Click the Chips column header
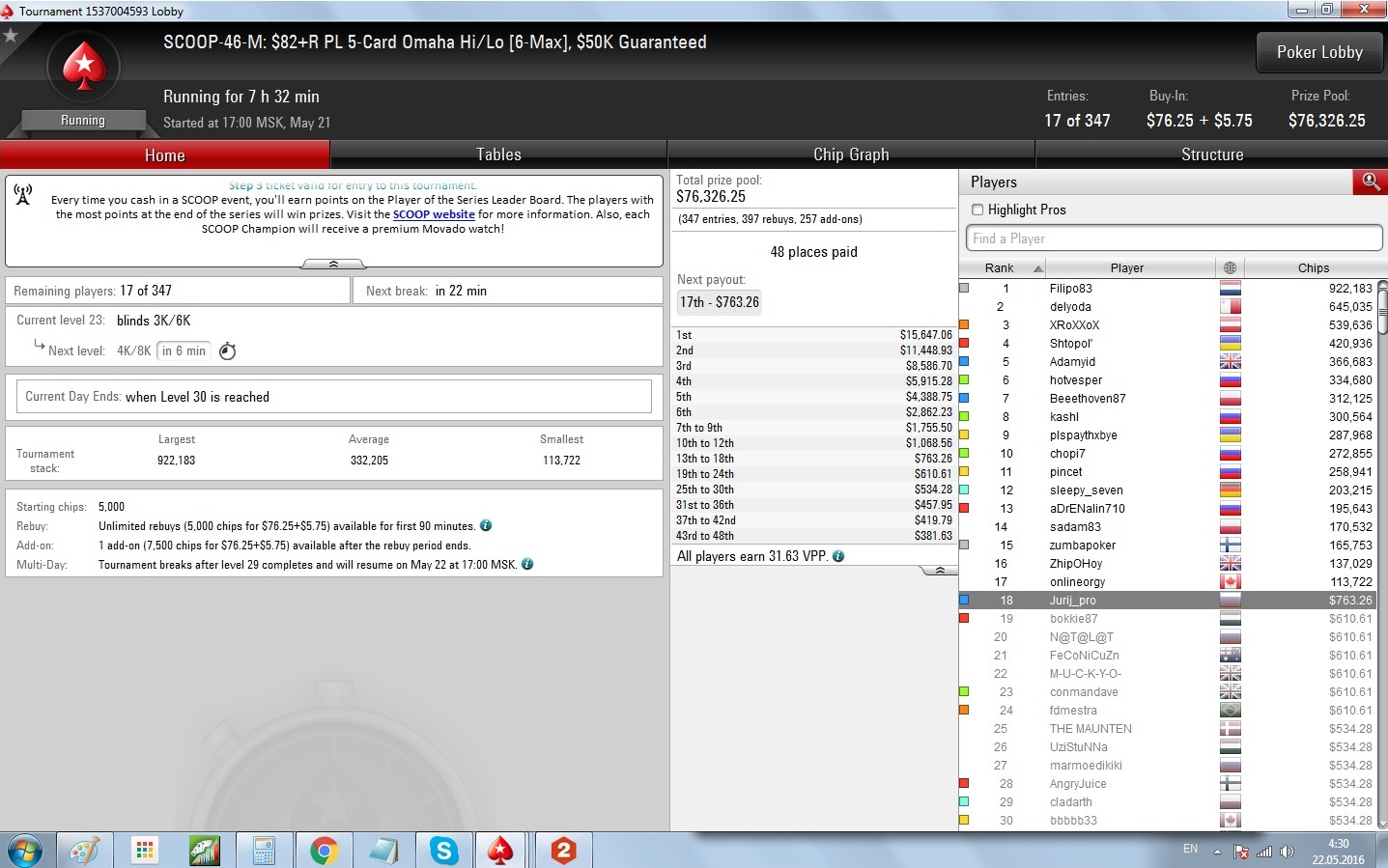1388x868 pixels. tap(1313, 267)
